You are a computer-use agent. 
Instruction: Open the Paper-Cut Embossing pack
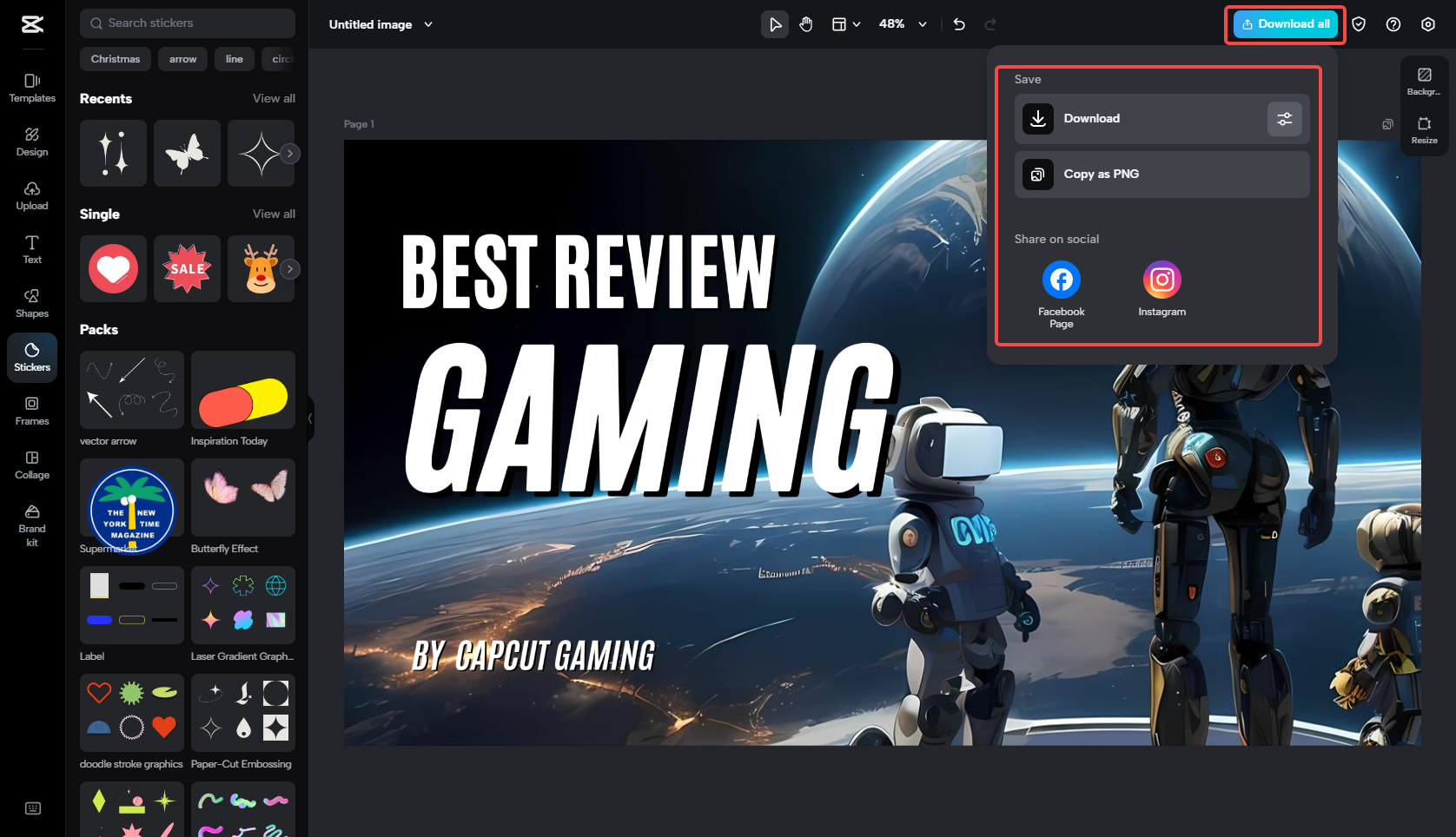(243, 713)
